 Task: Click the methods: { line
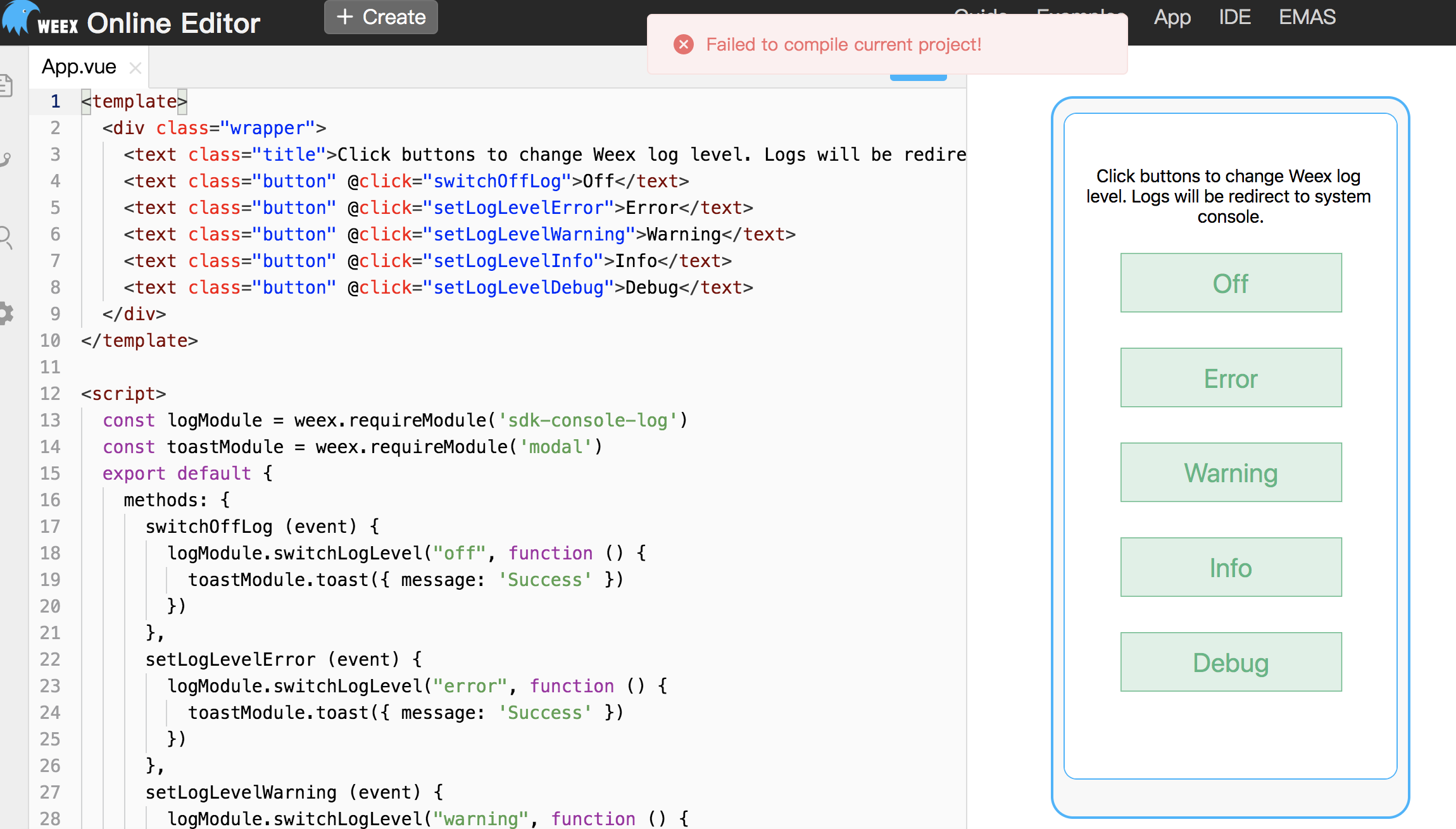(177, 500)
